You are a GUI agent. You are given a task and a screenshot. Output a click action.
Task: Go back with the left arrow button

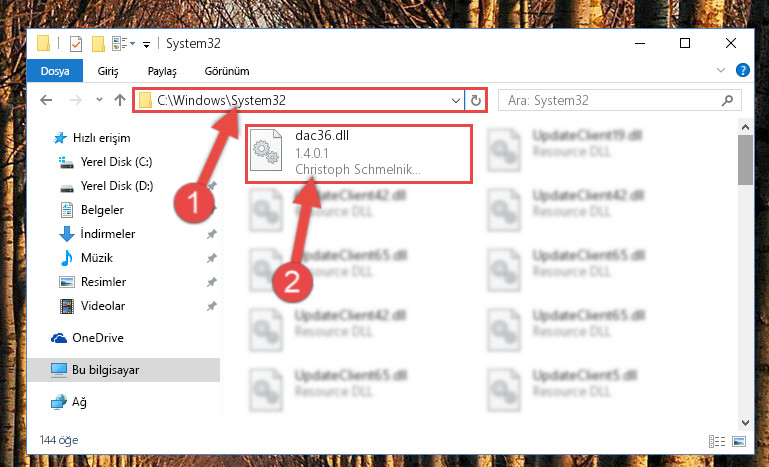[x=46, y=100]
